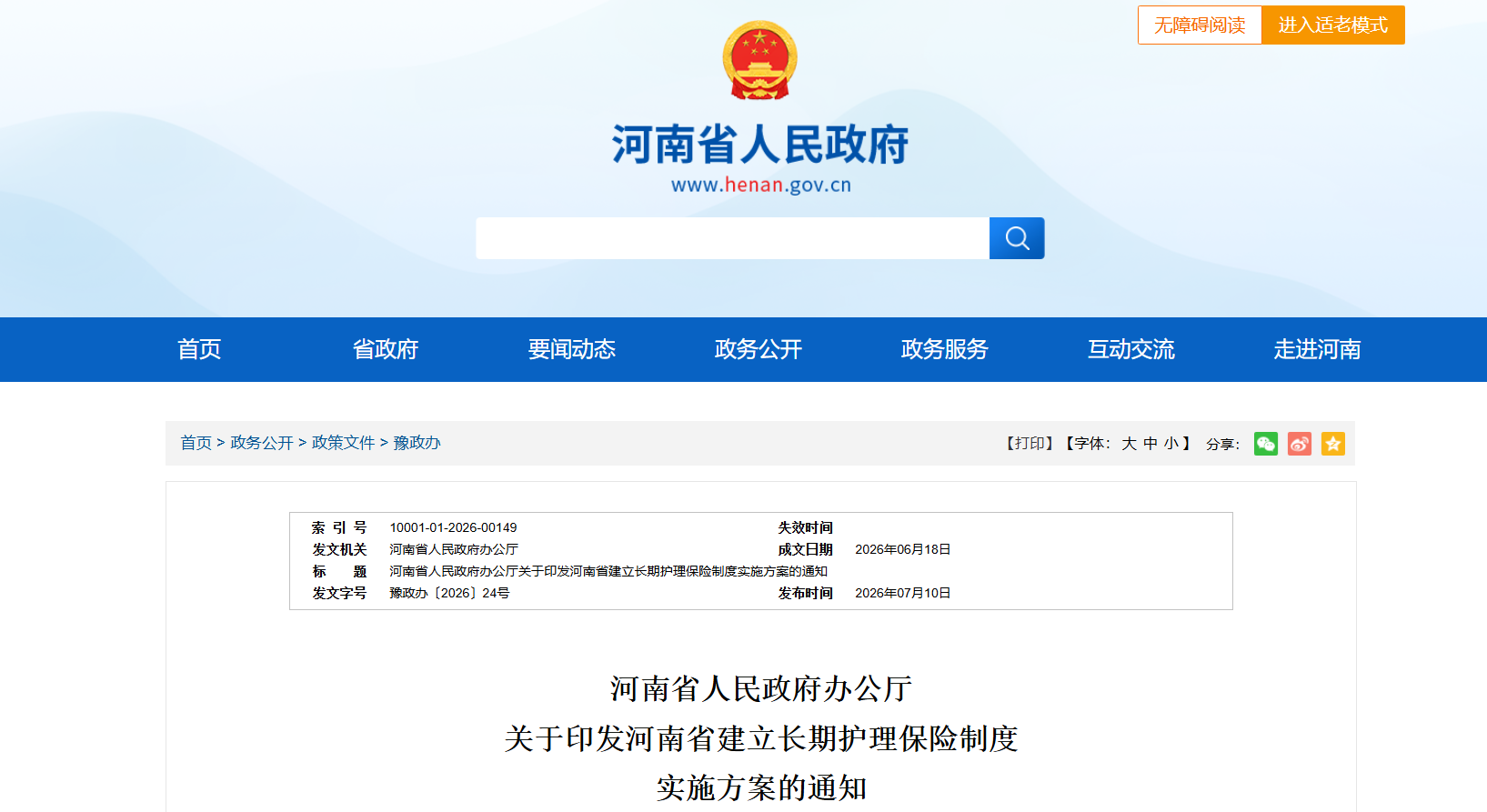This screenshot has width=1487, height=812.
Task: Click 成文日期 value 2026年06月18日
Action: 902,549
